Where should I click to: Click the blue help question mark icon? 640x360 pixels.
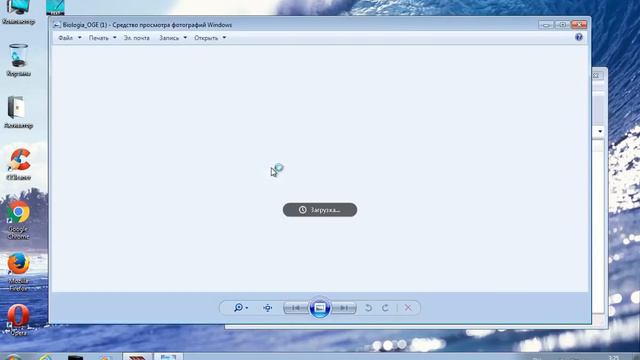(x=579, y=37)
